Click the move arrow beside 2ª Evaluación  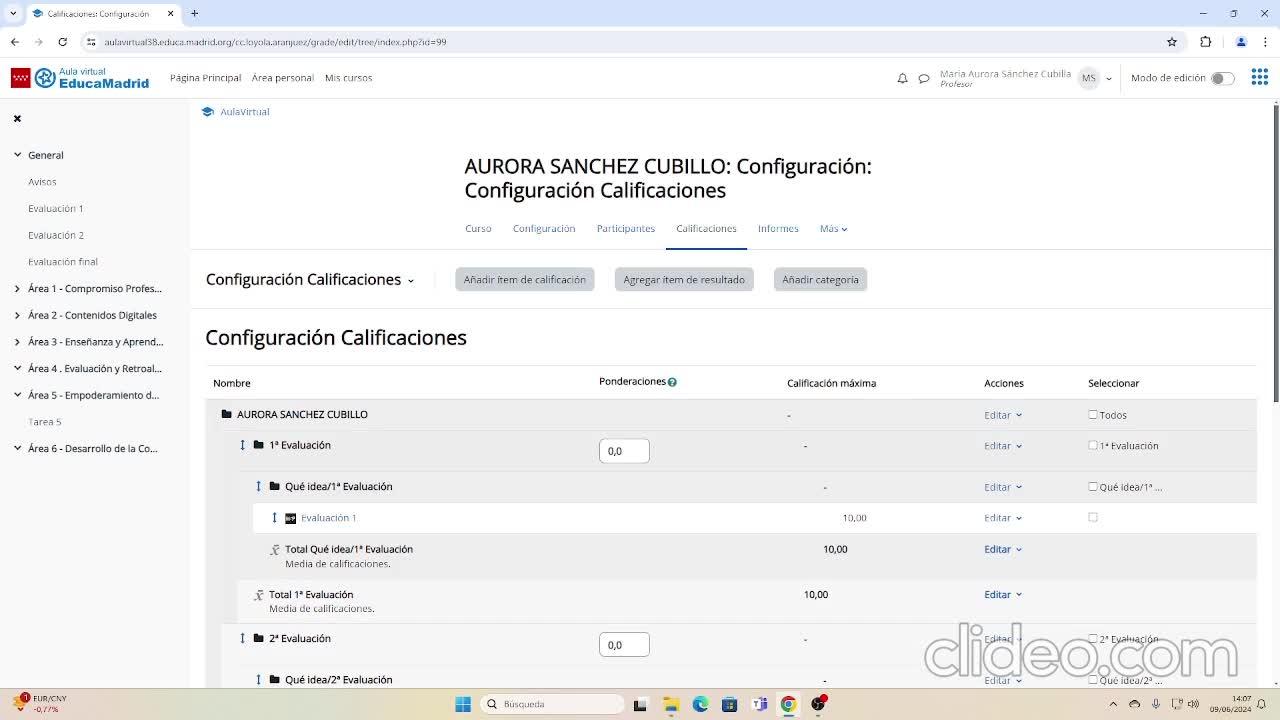pos(242,638)
